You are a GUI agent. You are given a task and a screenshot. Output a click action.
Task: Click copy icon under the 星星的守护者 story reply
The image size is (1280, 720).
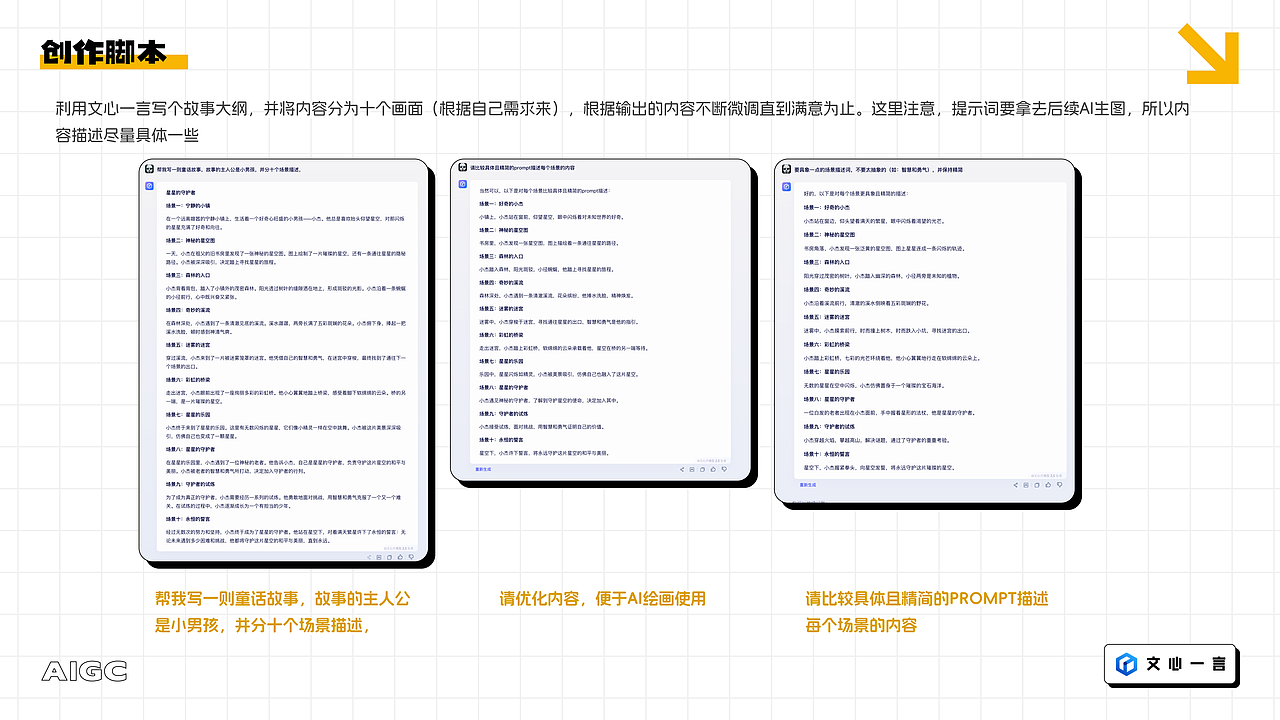[x=390, y=557]
